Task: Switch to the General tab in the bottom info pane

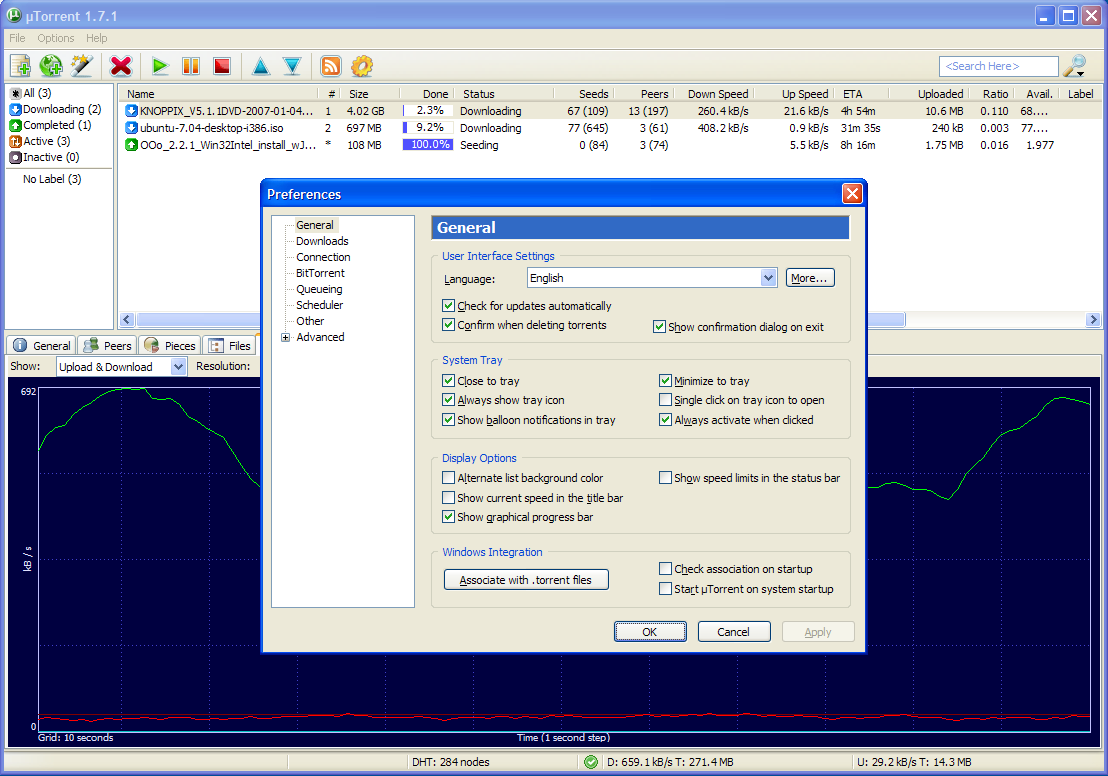Action: 42,346
